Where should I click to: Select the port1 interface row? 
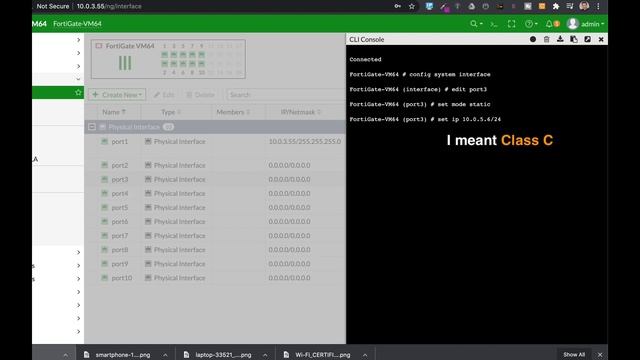(215, 141)
